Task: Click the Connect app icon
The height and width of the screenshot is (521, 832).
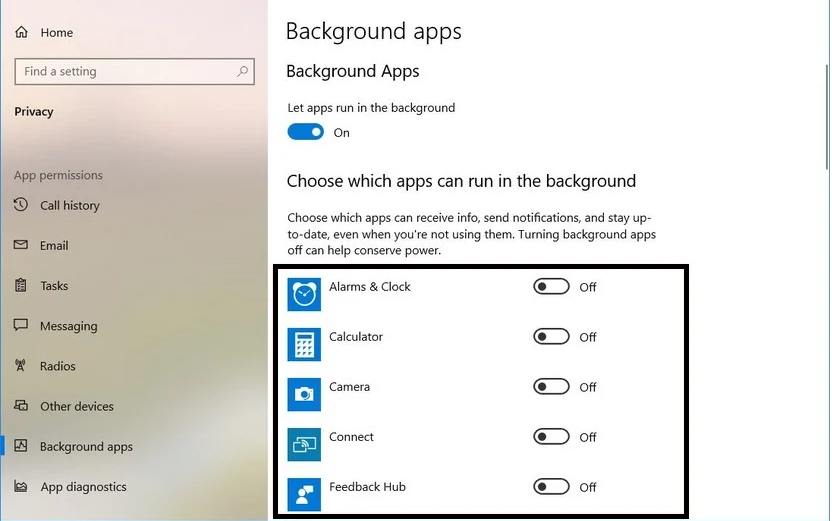Action: pos(304,445)
